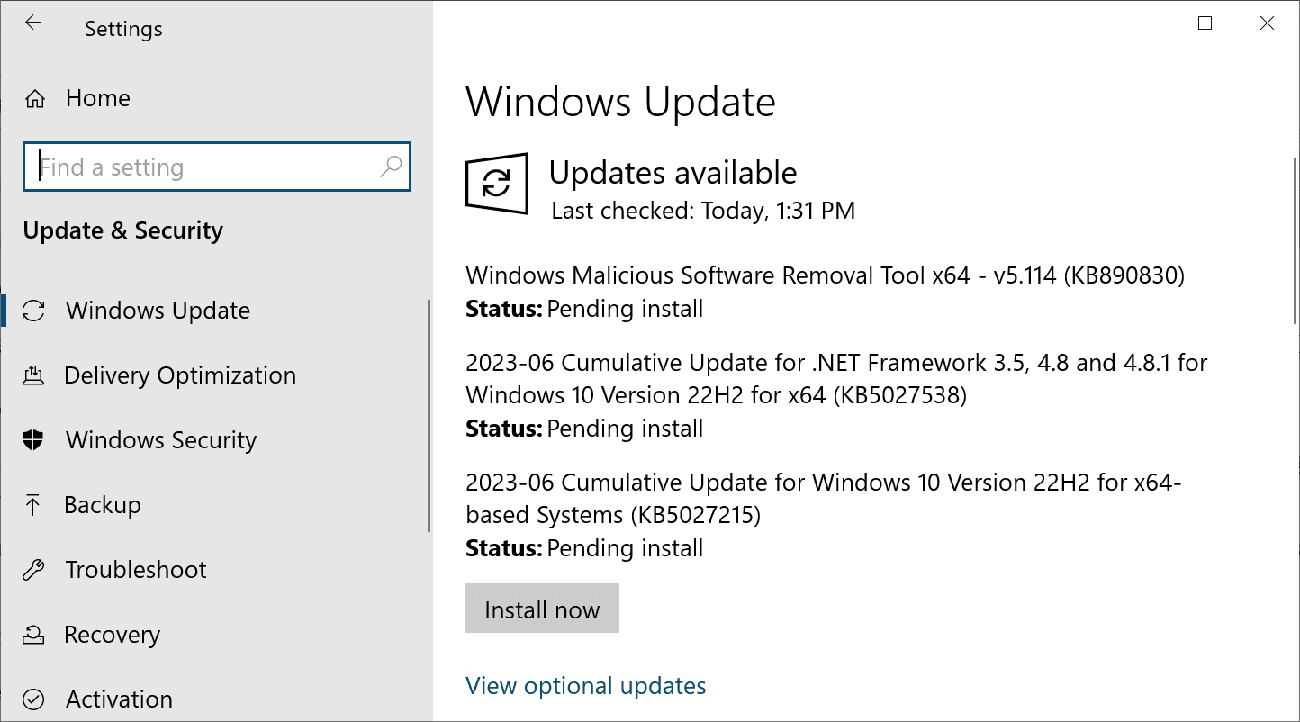Click the Recovery icon in the sidebar

point(33,634)
